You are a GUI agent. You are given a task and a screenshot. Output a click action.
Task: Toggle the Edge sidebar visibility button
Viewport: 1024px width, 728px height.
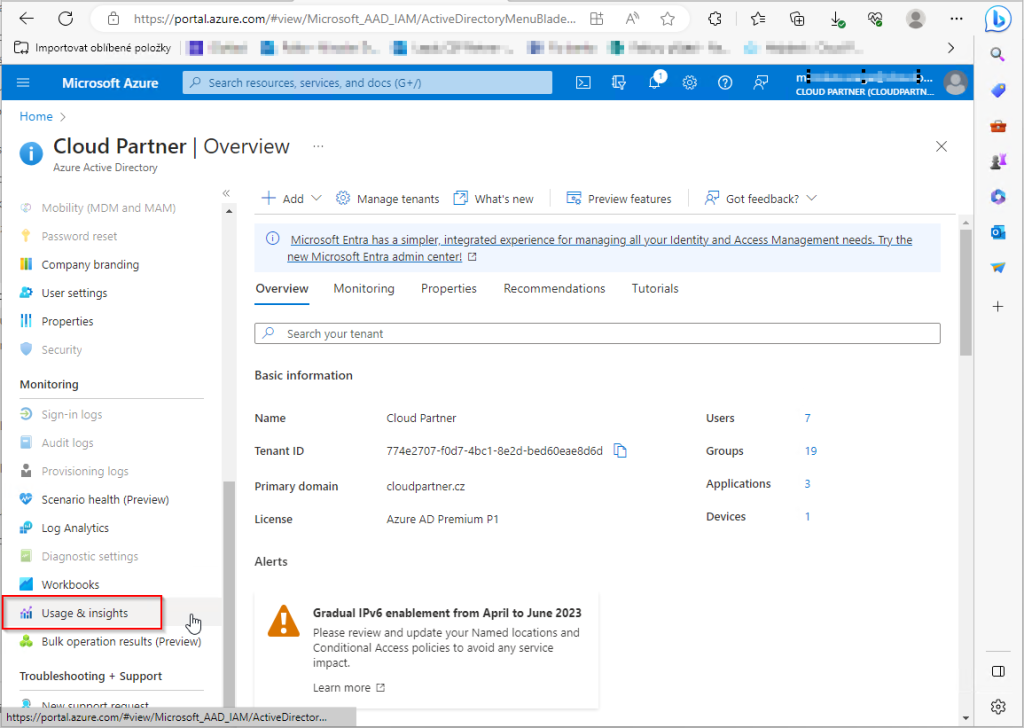pyautogui.click(x=998, y=671)
